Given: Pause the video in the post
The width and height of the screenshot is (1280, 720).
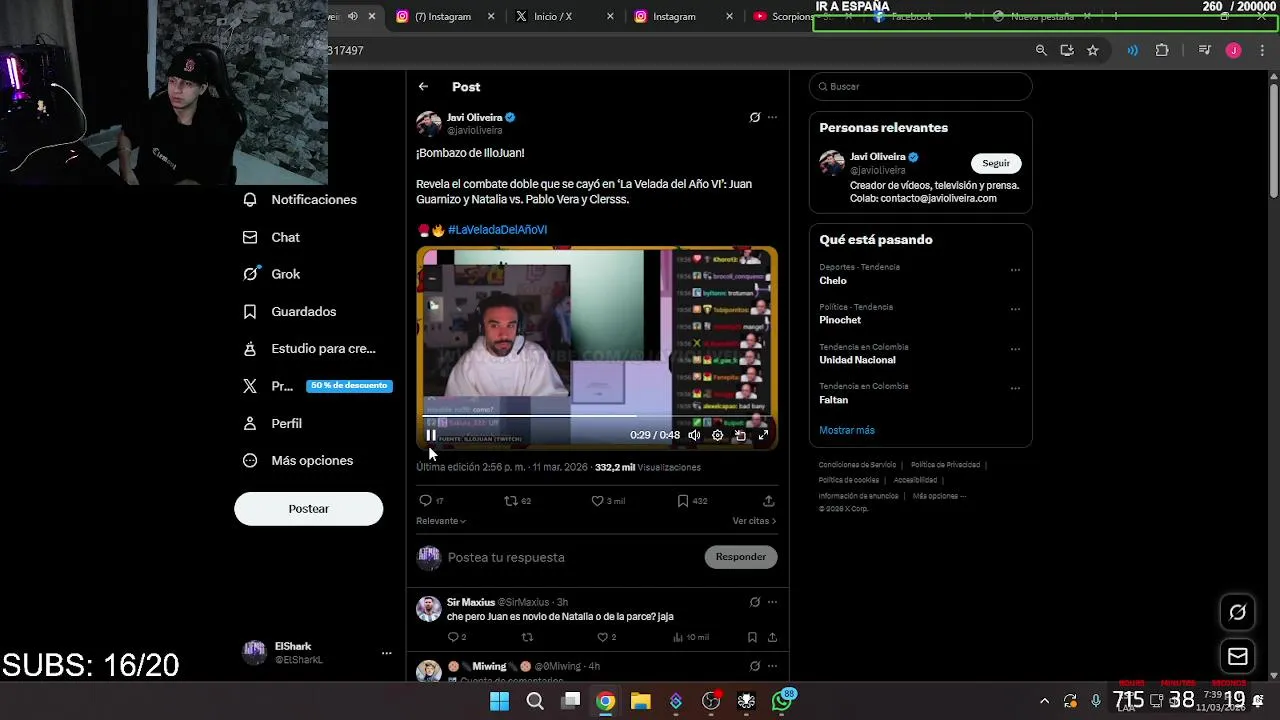Looking at the screenshot, I should tap(431, 435).
